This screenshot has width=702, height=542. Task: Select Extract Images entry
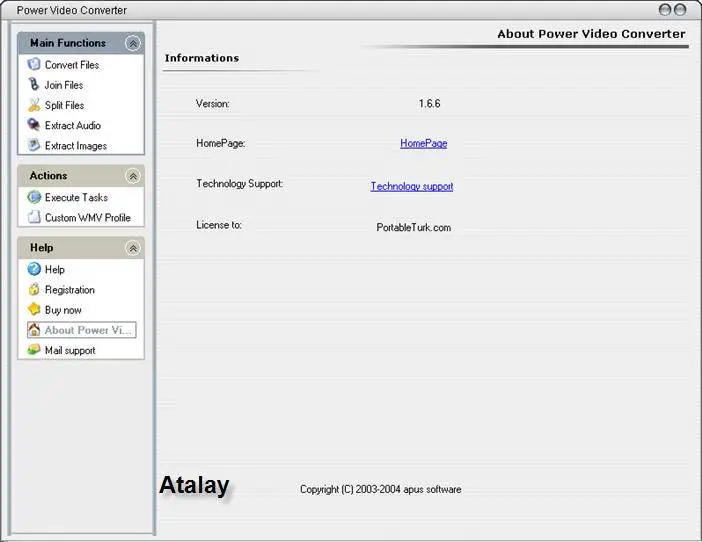point(76,146)
